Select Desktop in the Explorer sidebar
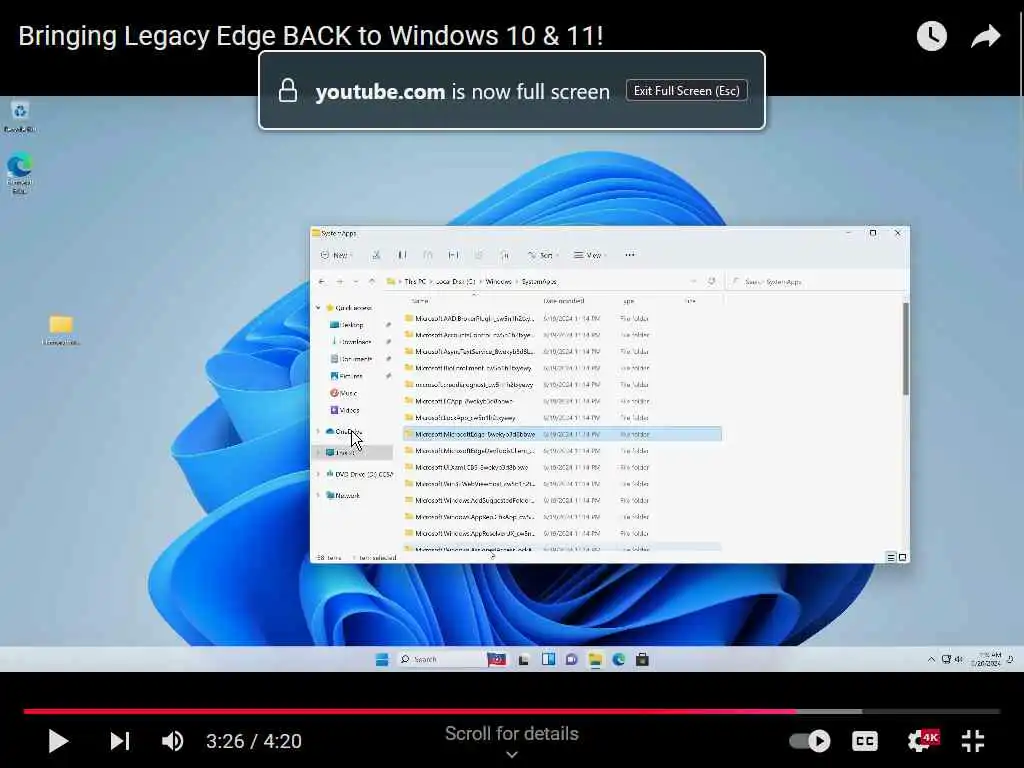 (x=351, y=325)
